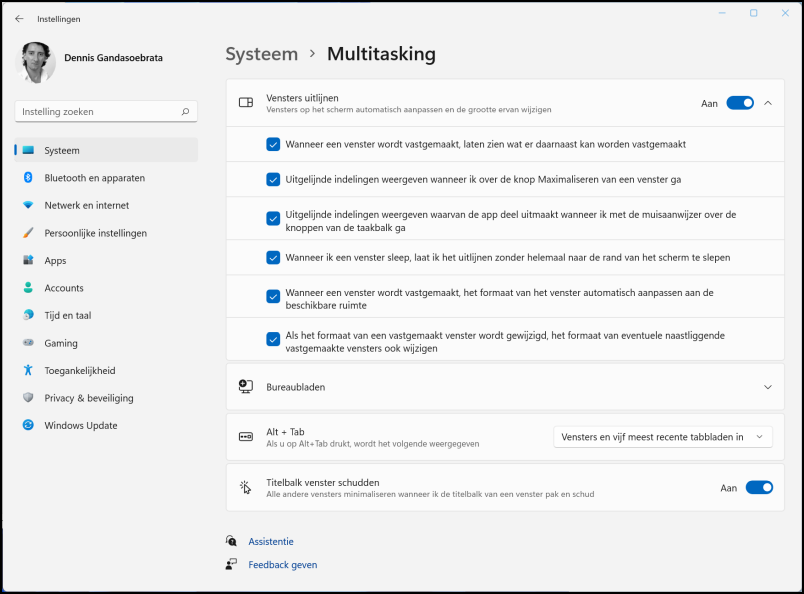804x594 pixels.
Task: Open the Apps settings category
Action: (106, 260)
